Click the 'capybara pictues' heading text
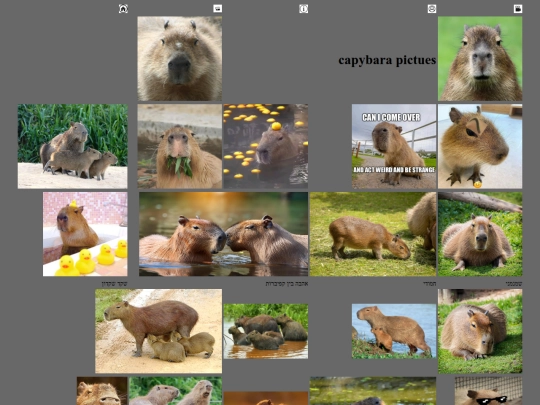The height and width of the screenshot is (405, 540). tap(387, 60)
